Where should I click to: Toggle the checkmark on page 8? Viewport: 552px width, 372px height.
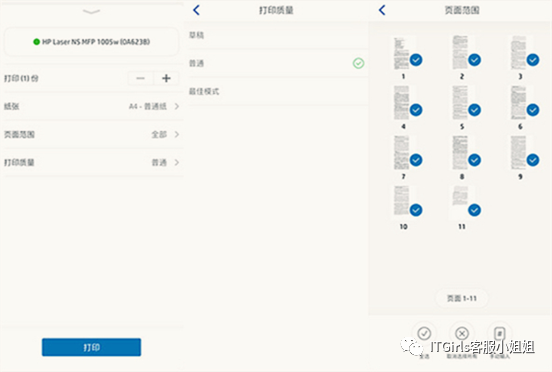[x=475, y=160]
